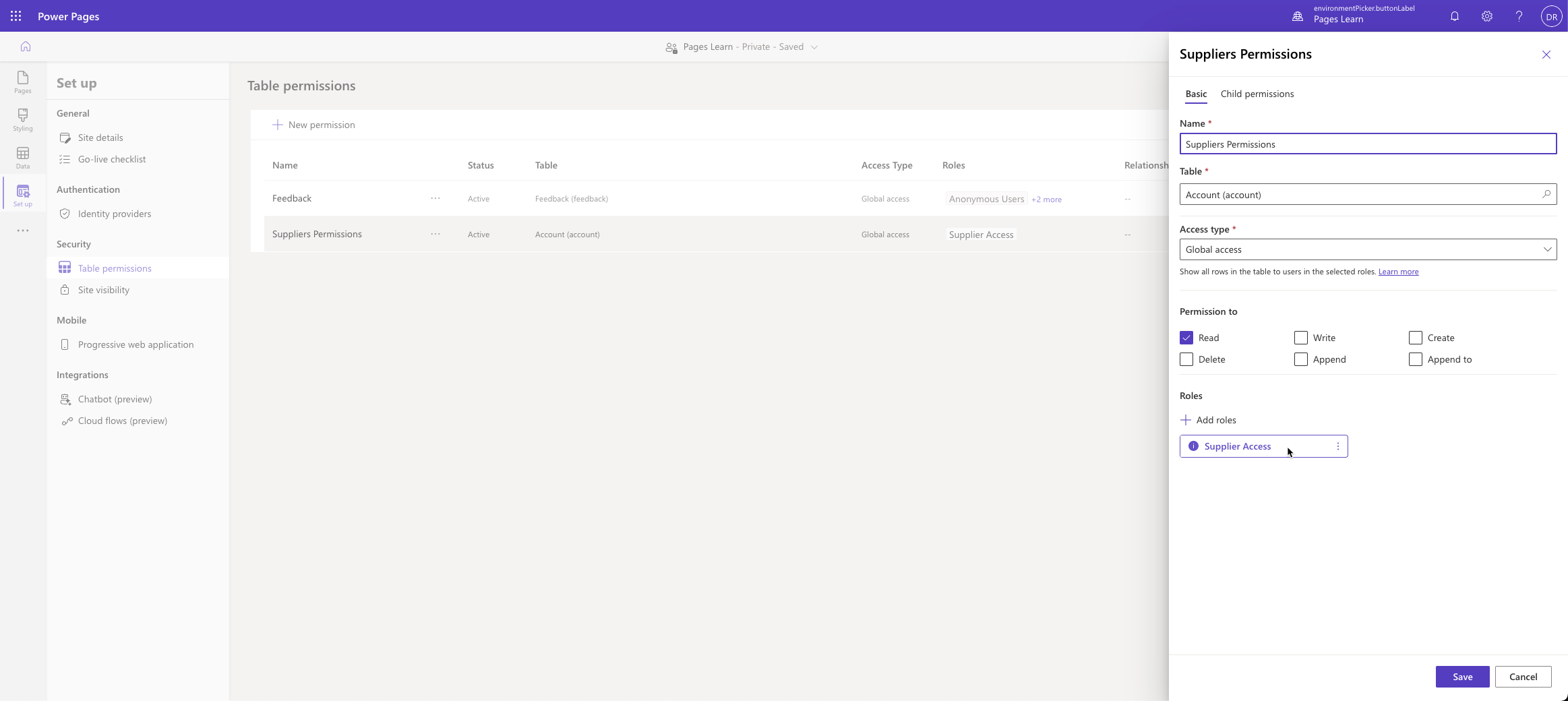
Task: Open the Microsoft app launcher grid
Action: click(16, 16)
